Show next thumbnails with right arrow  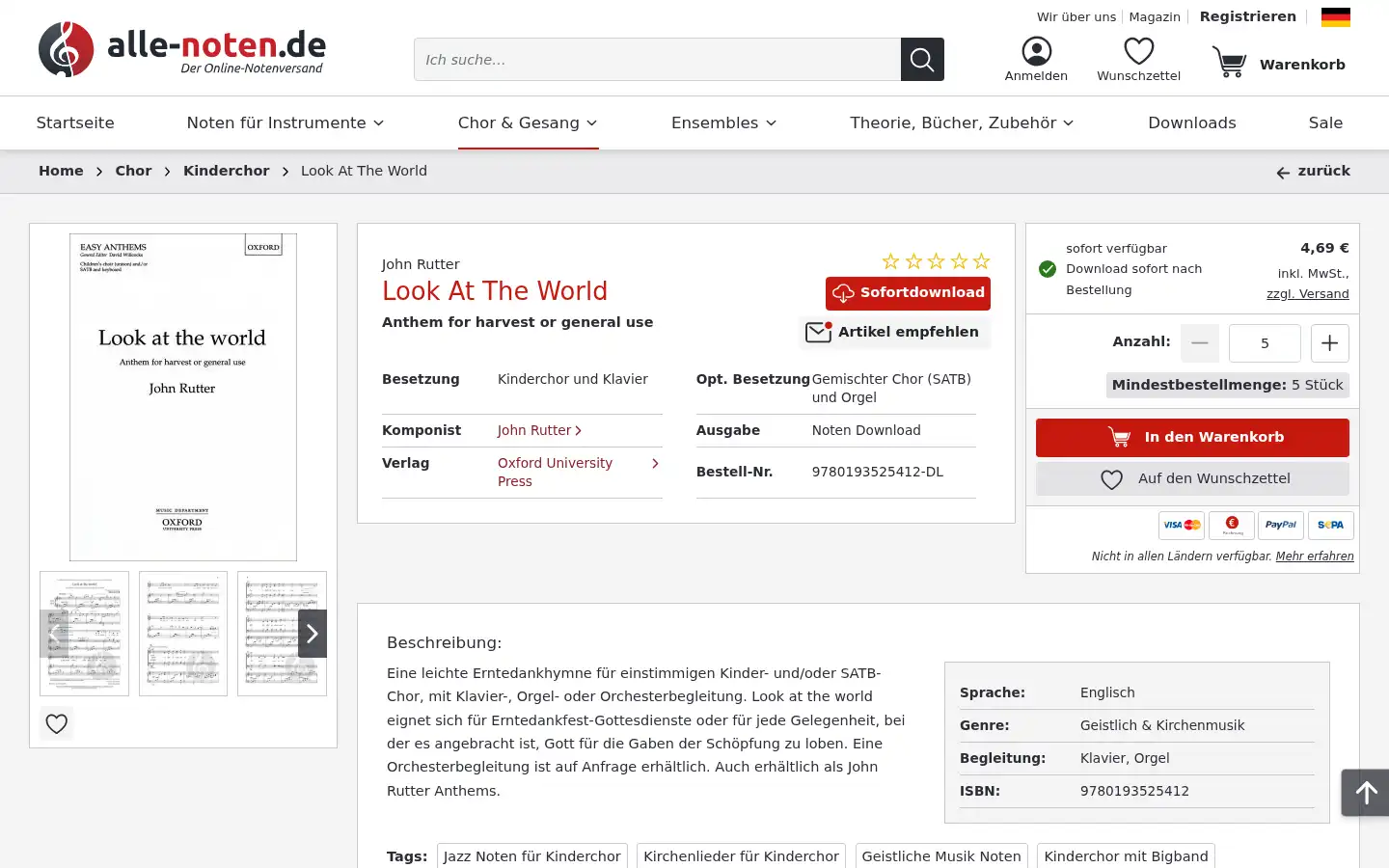tap(313, 634)
